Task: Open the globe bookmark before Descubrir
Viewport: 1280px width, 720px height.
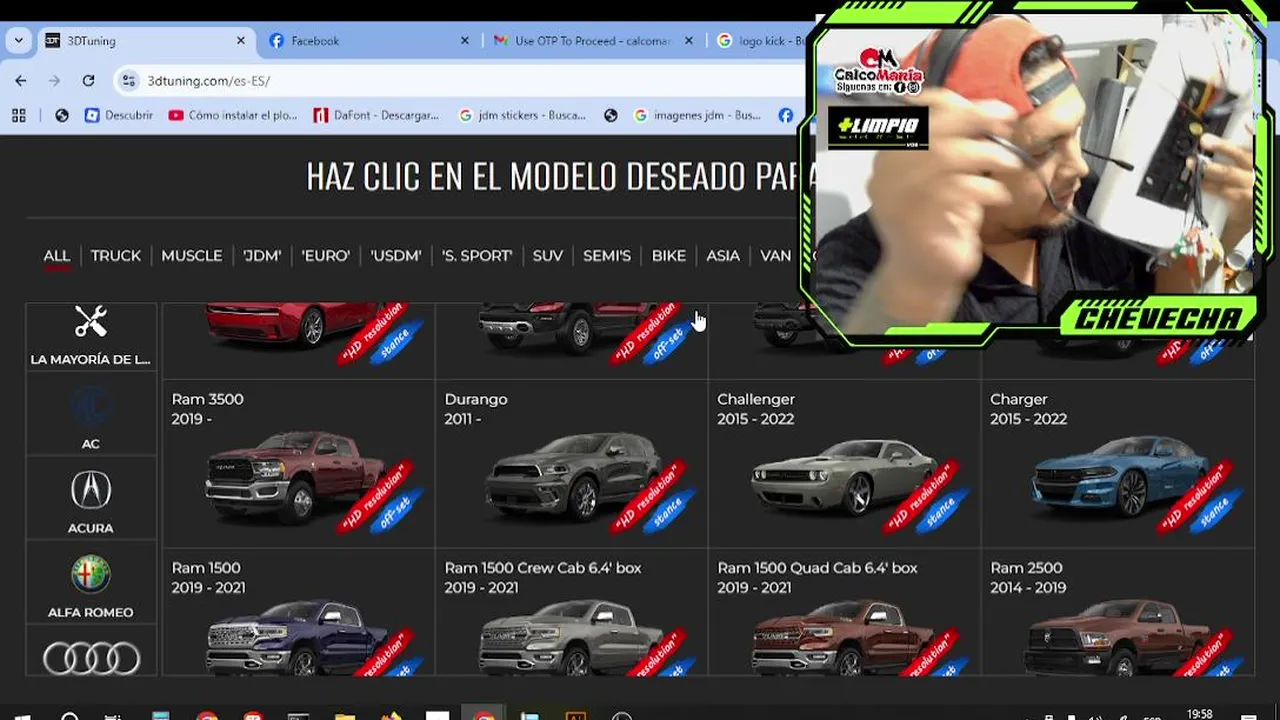Action: tap(62, 115)
